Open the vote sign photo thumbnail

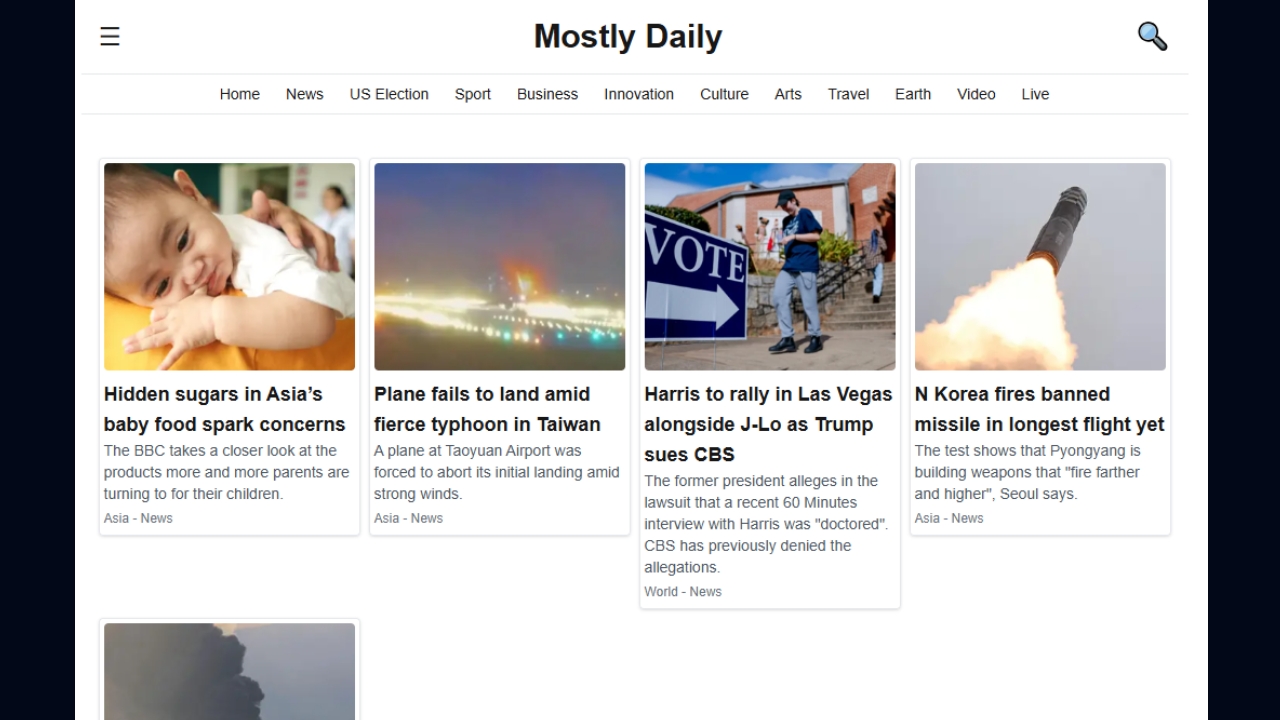pyautogui.click(x=770, y=267)
